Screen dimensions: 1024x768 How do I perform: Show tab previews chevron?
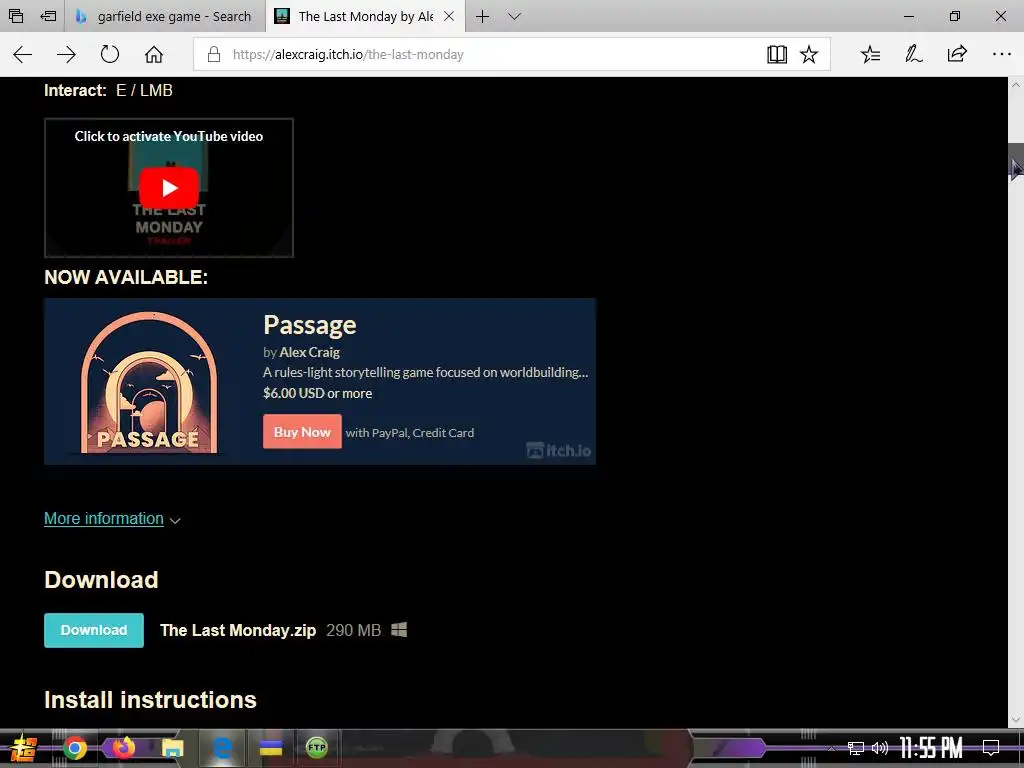[x=515, y=16]
